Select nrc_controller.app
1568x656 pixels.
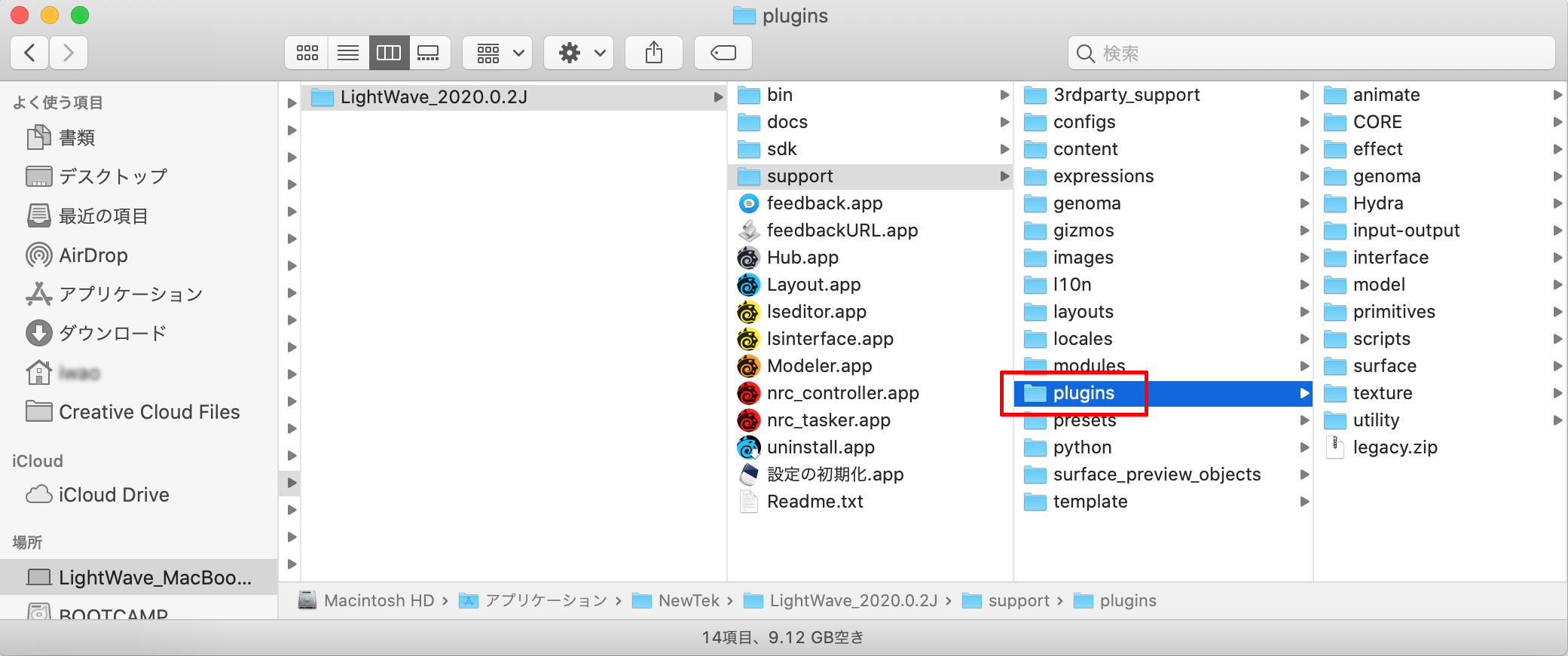coord(870,393)
